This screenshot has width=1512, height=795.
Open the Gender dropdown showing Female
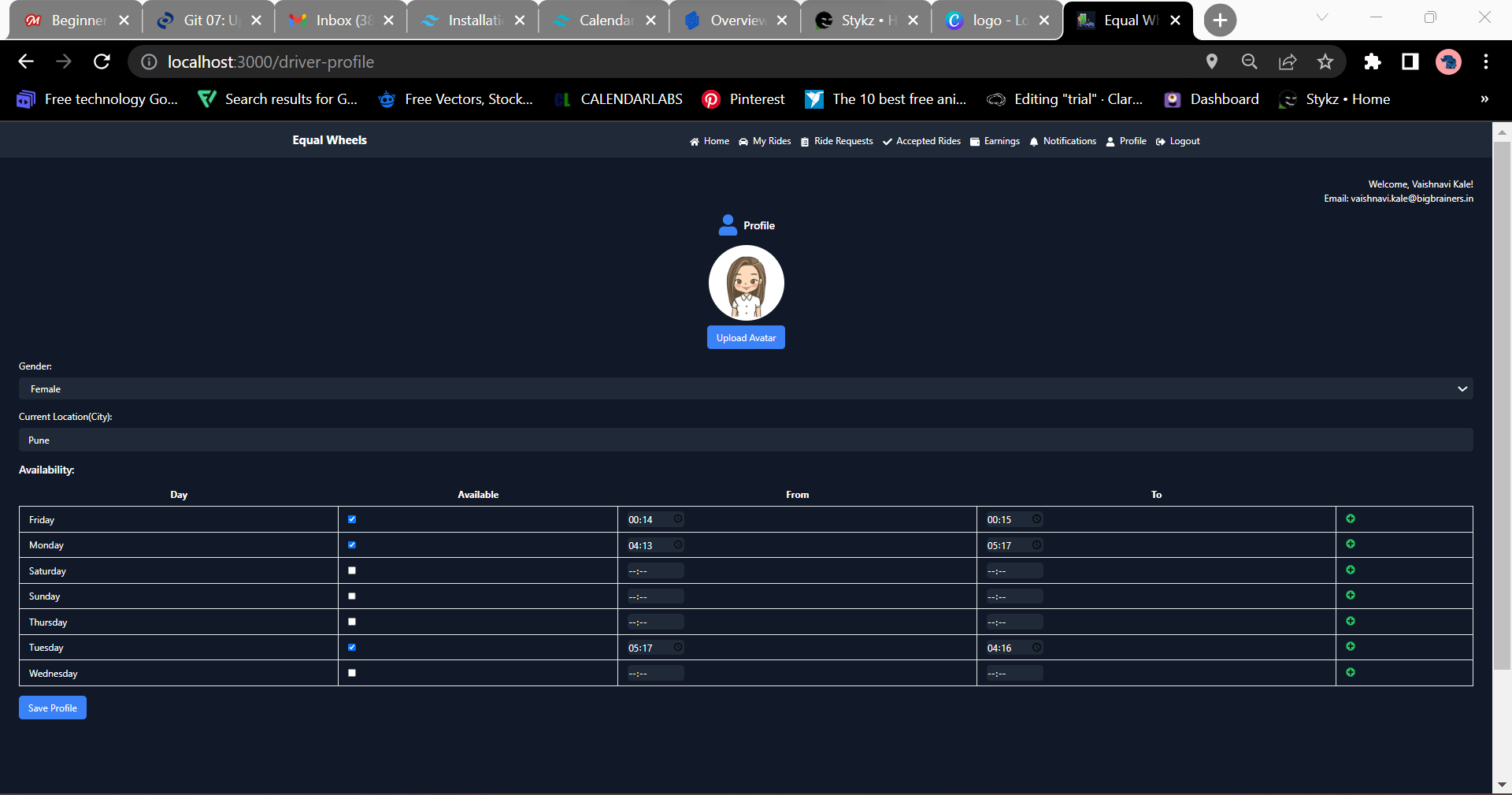(746, 388)
